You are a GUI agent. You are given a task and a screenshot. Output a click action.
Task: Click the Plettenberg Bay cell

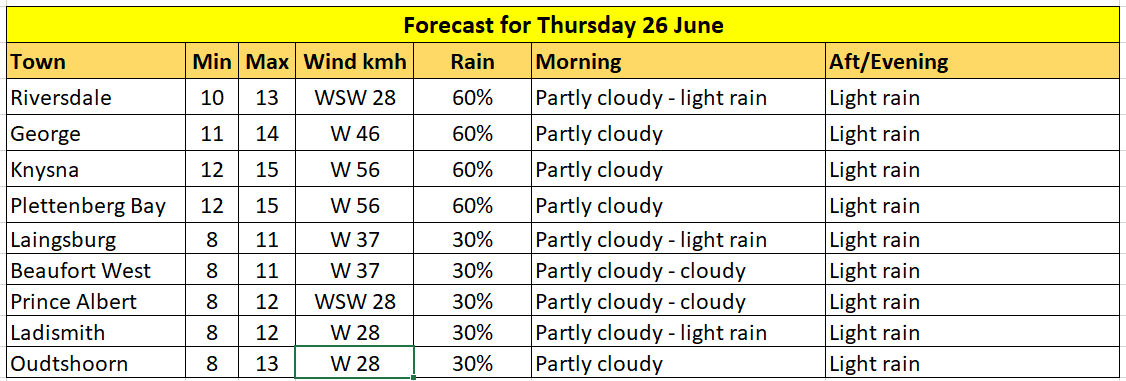pos(98,206)
